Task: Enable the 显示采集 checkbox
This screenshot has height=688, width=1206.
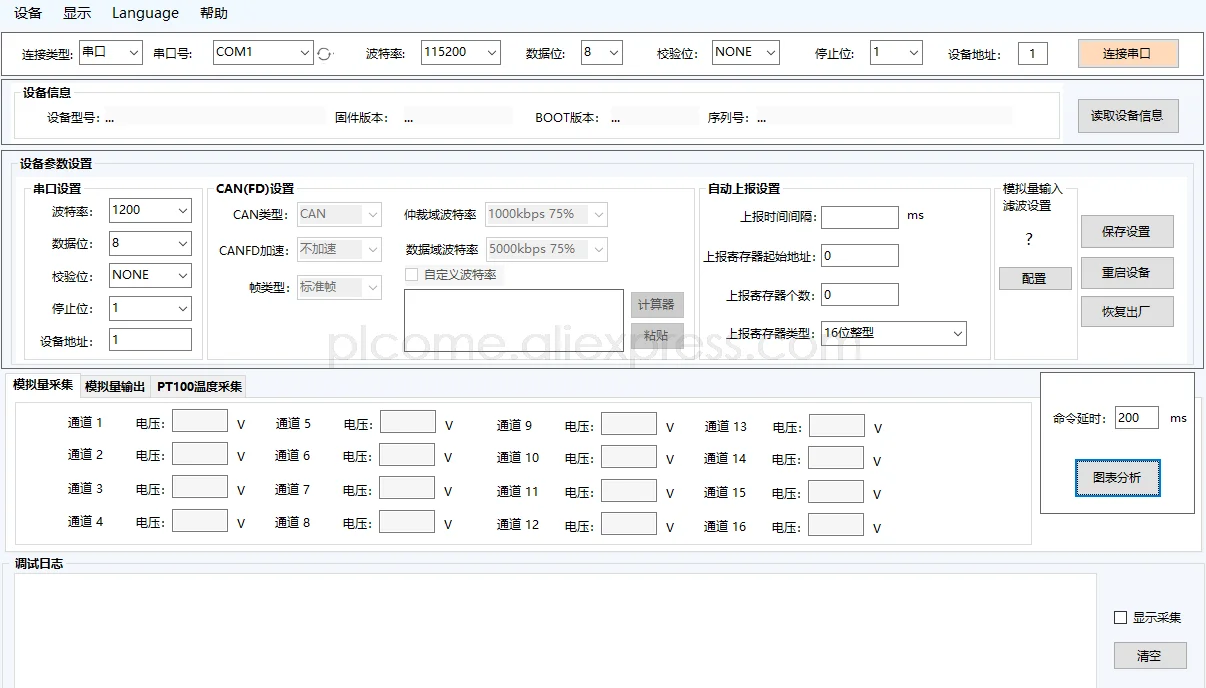Action: [1120, 617]
